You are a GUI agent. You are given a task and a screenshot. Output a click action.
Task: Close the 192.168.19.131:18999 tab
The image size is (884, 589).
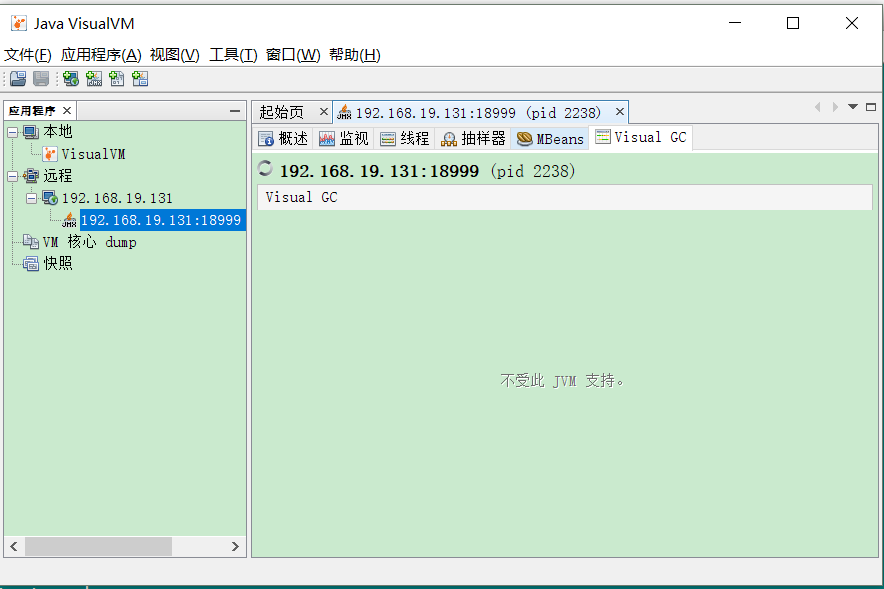(x=620, y=112)
